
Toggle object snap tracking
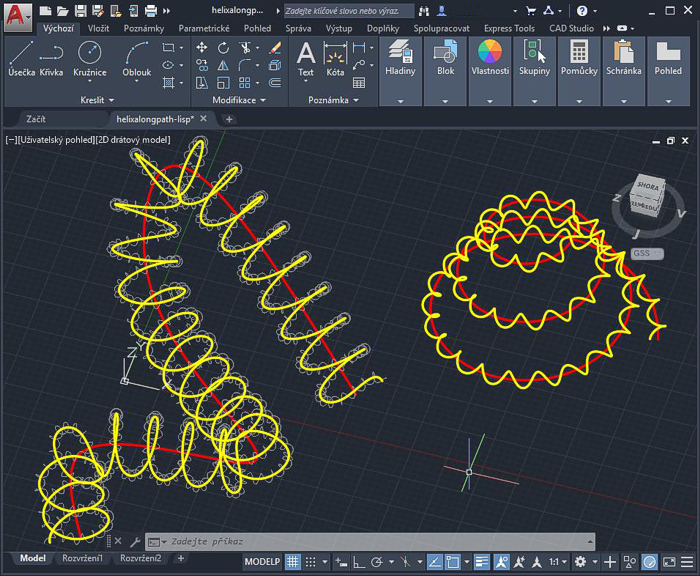(435, 562)
